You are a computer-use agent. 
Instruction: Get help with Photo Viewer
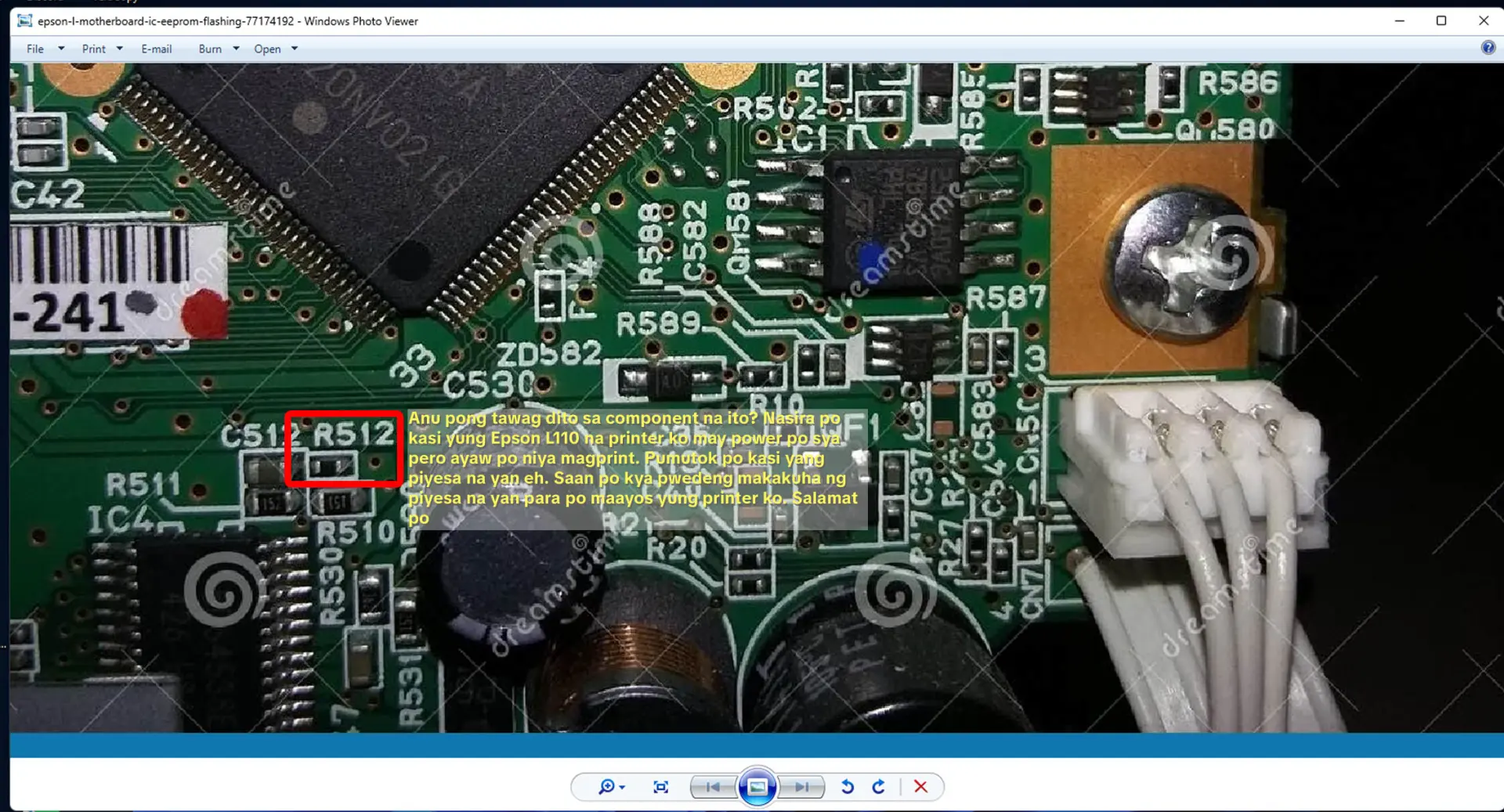click(x=1488, y=48)
